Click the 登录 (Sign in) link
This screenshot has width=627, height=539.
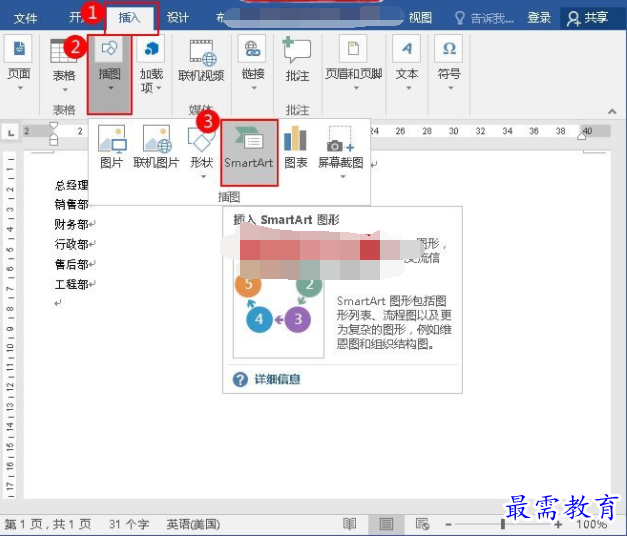(539, 18)
